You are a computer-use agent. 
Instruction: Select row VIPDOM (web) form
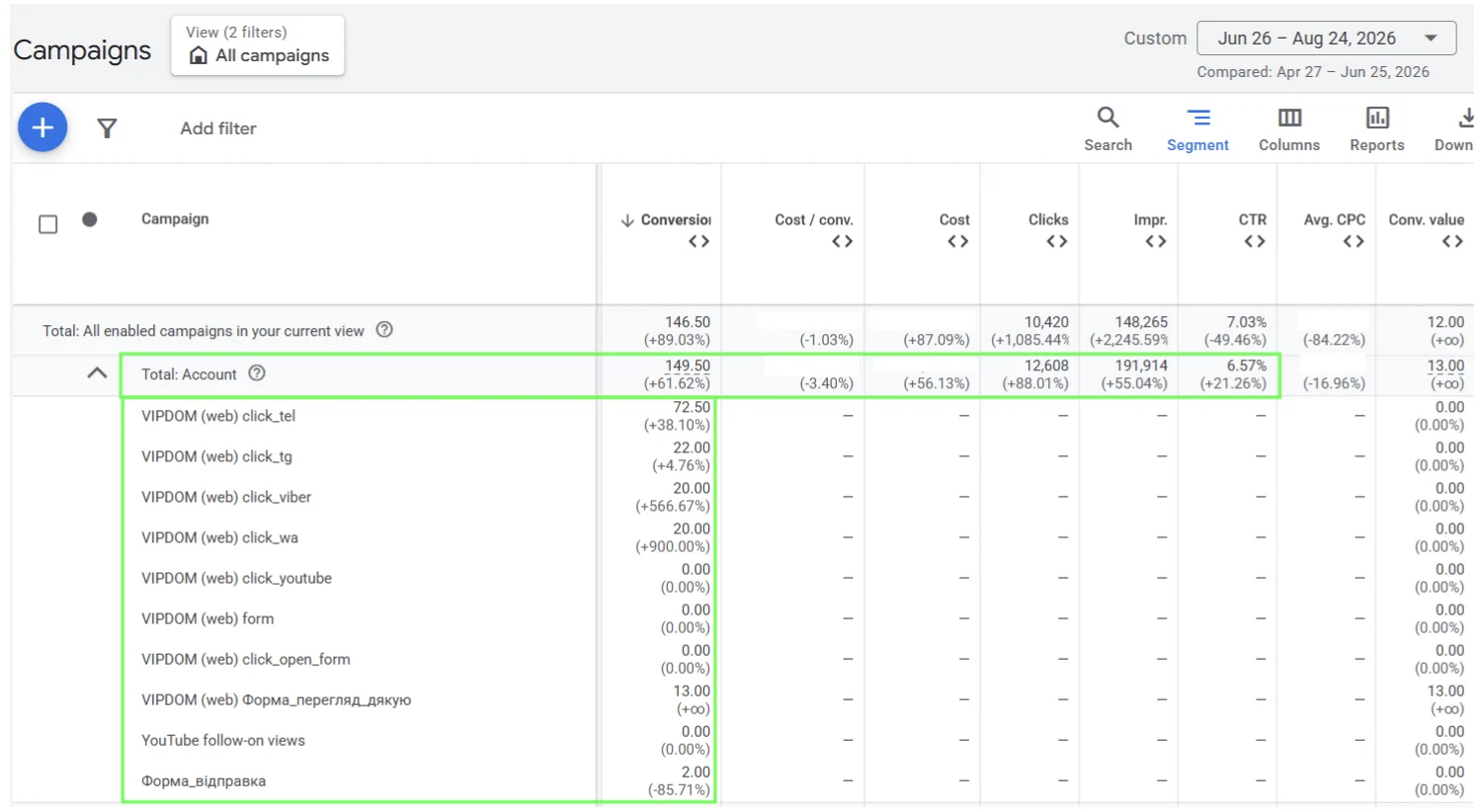click(207, 618)
